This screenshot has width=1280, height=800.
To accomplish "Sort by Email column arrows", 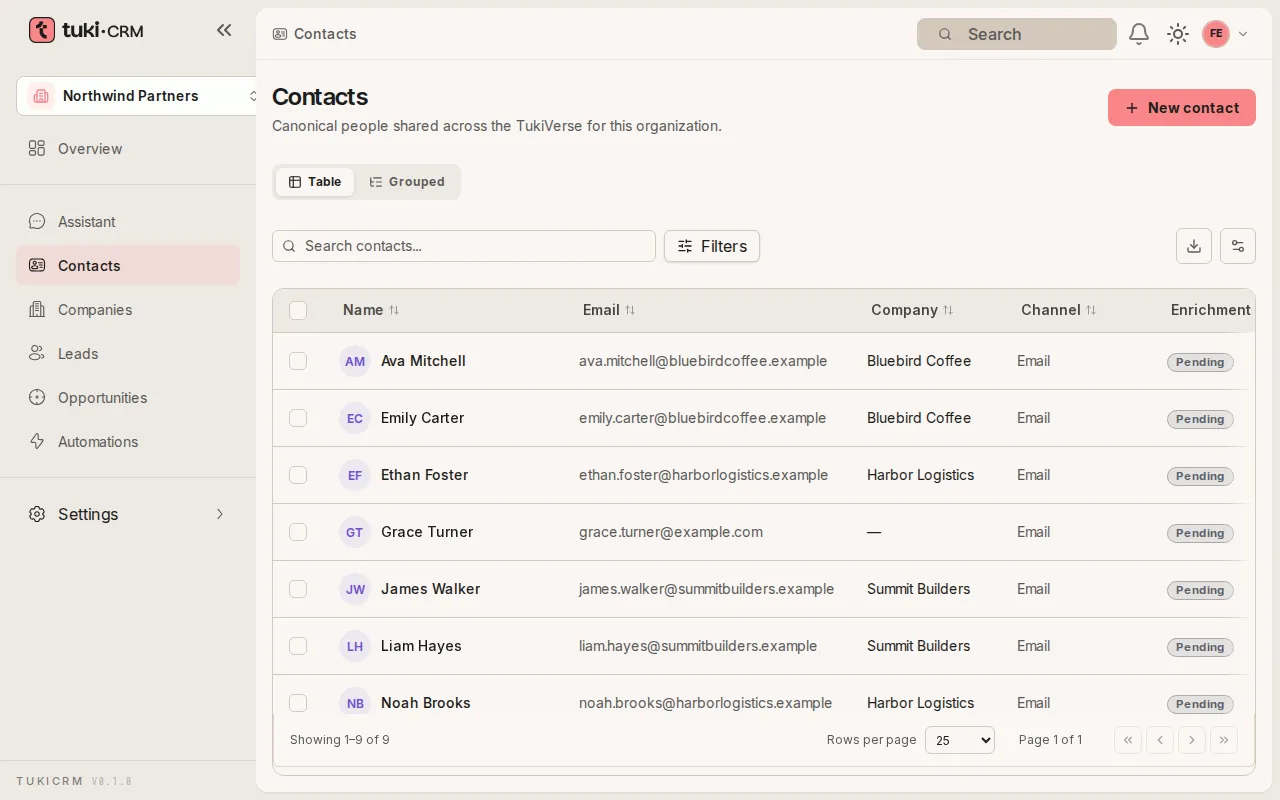I will coord(630,310).
